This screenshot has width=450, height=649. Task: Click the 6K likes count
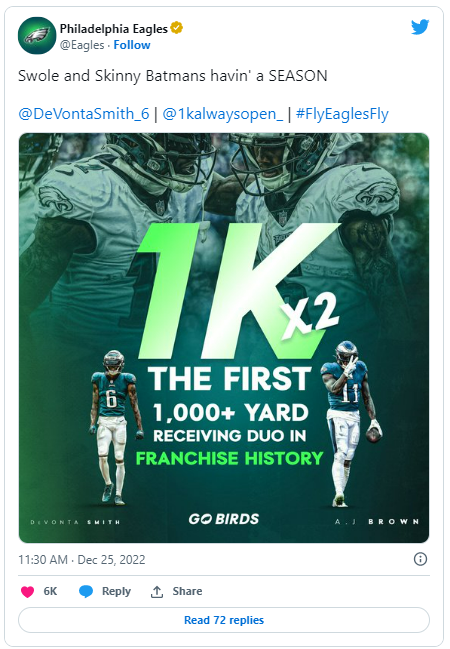(50, 591)
